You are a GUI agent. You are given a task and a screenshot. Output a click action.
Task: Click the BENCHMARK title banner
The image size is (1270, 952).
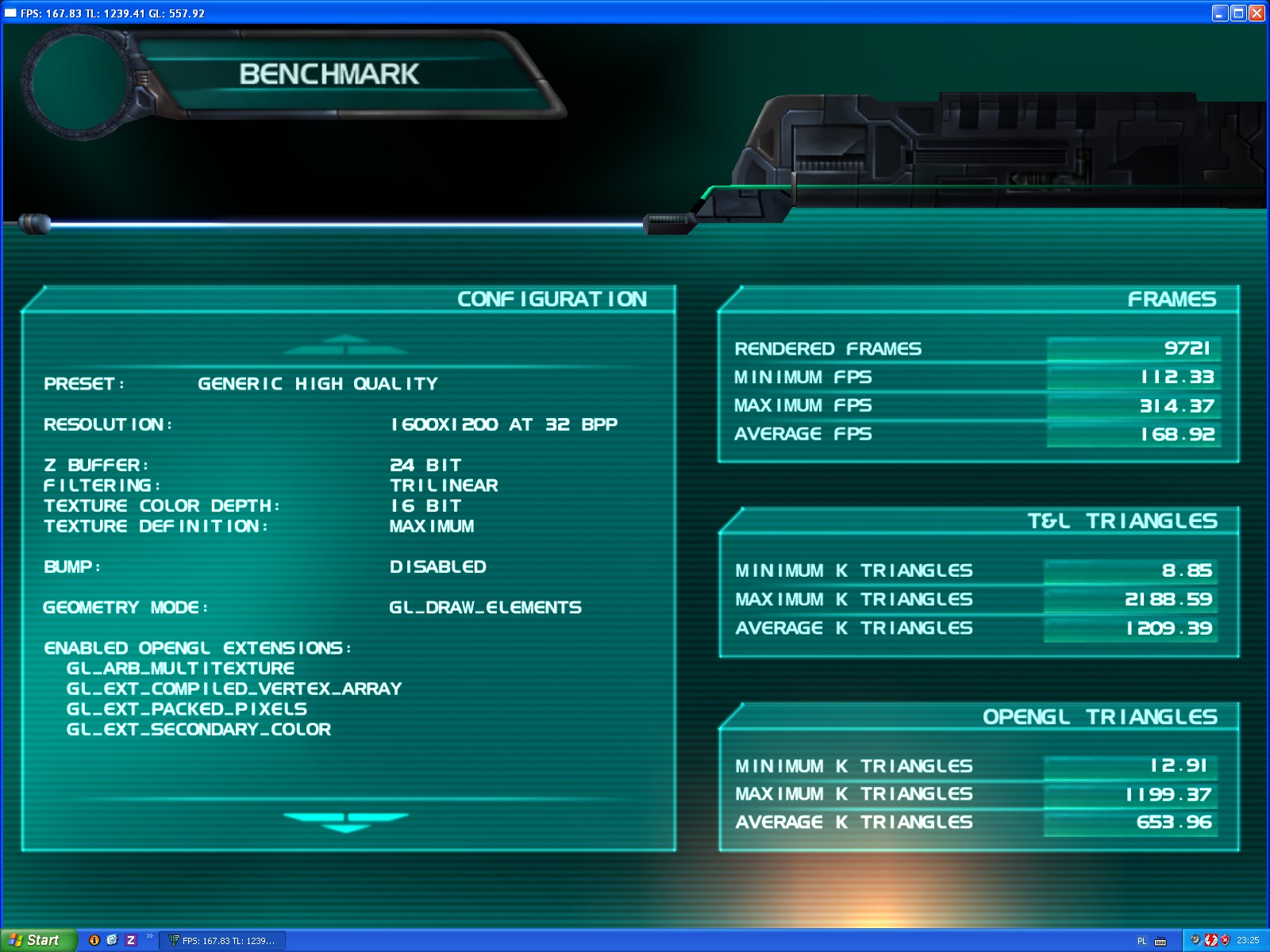coord(329,74)
